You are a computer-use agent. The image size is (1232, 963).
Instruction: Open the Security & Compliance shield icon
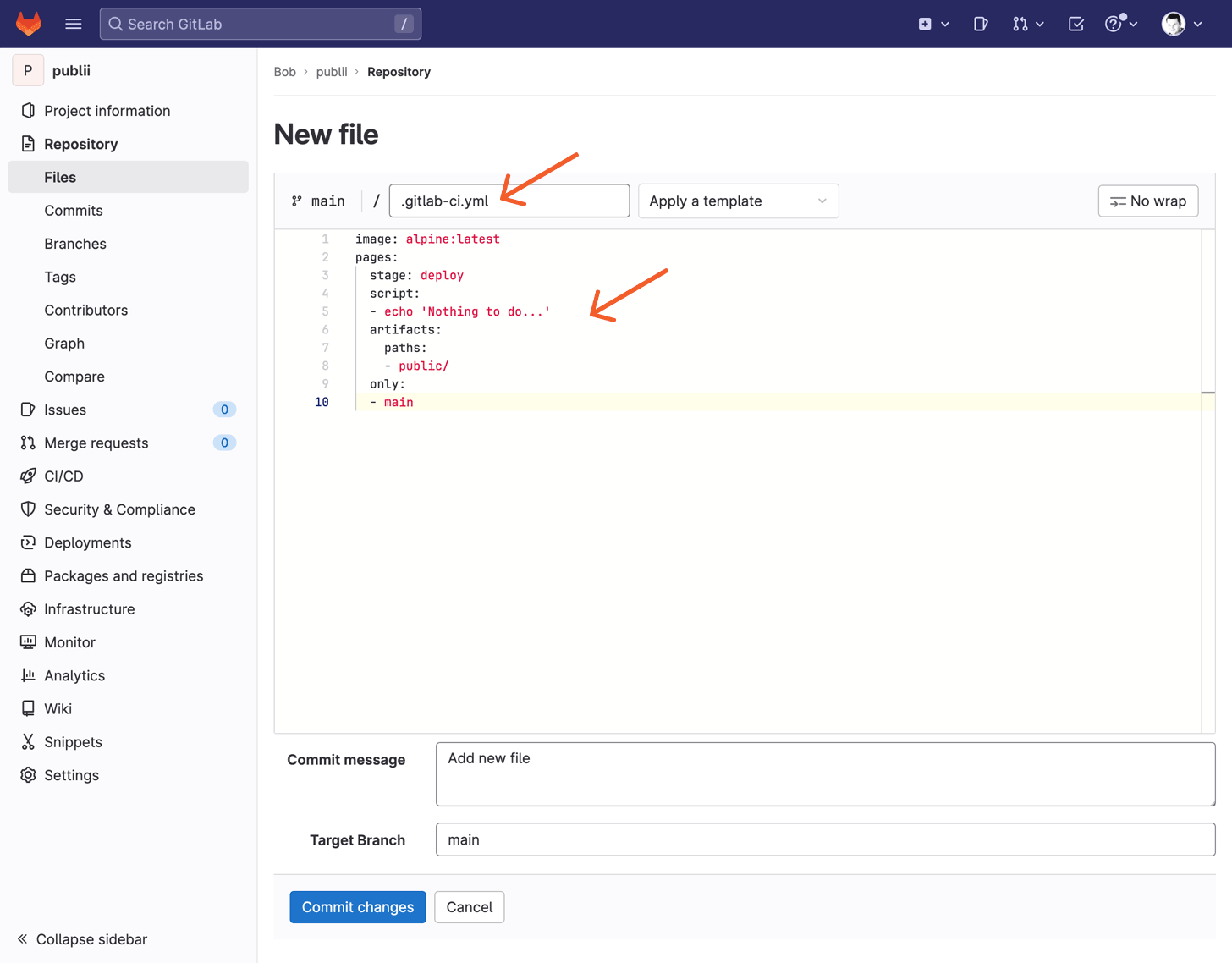[x=26, y=509]
